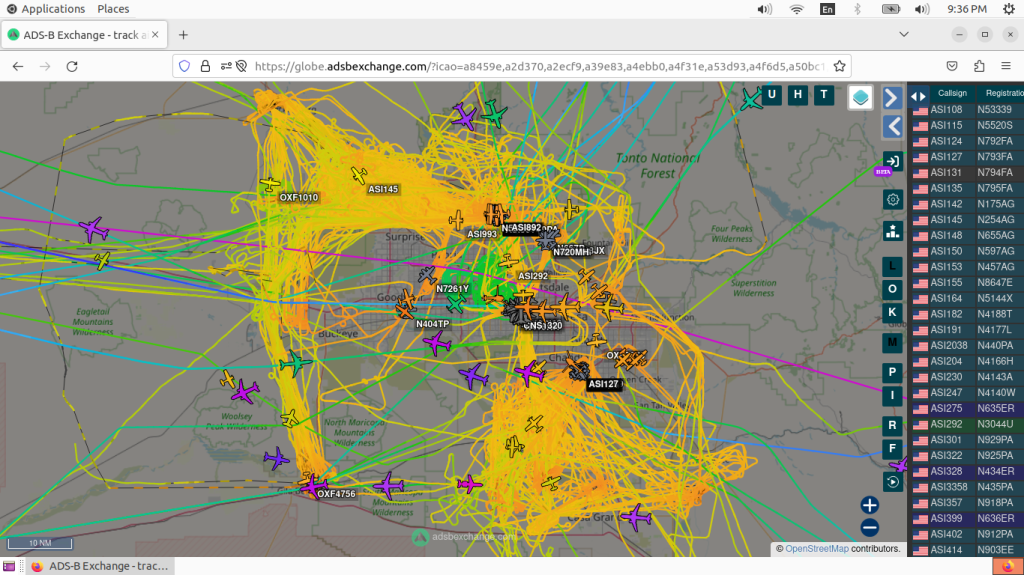Toggle the M map option button
The height and width of the screenshot is (575, 1024).
[892, 342]
